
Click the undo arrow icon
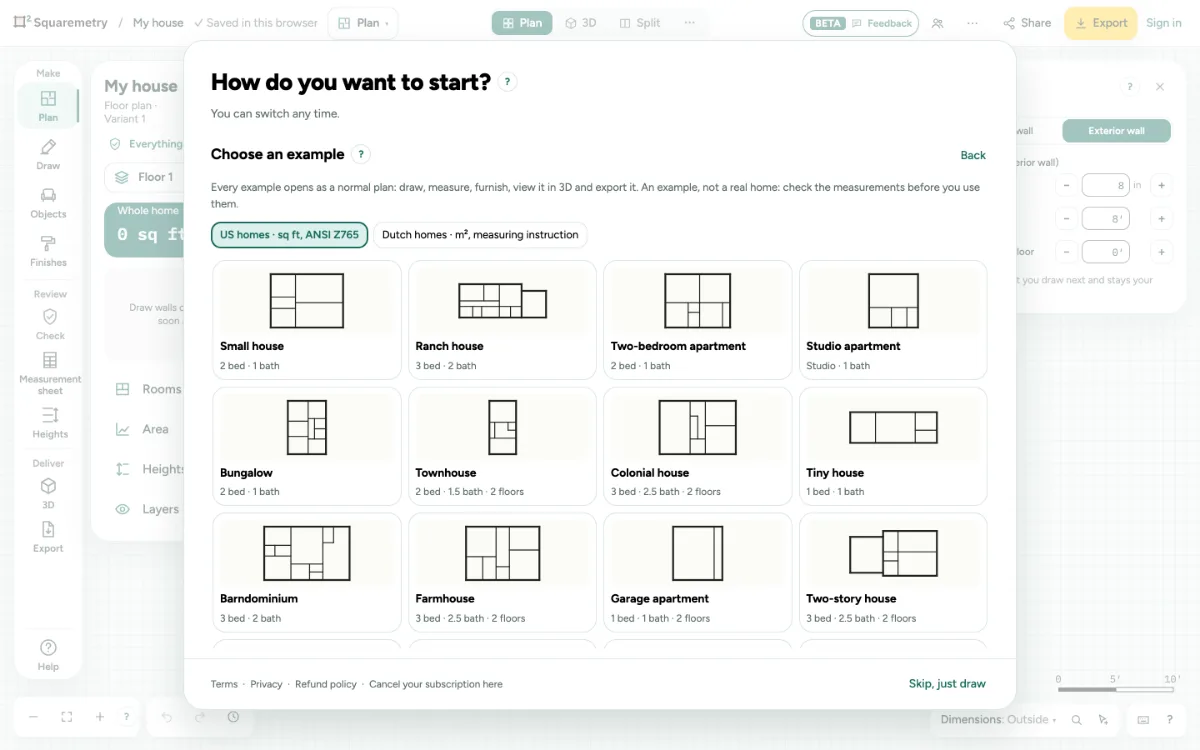[167, 717]
